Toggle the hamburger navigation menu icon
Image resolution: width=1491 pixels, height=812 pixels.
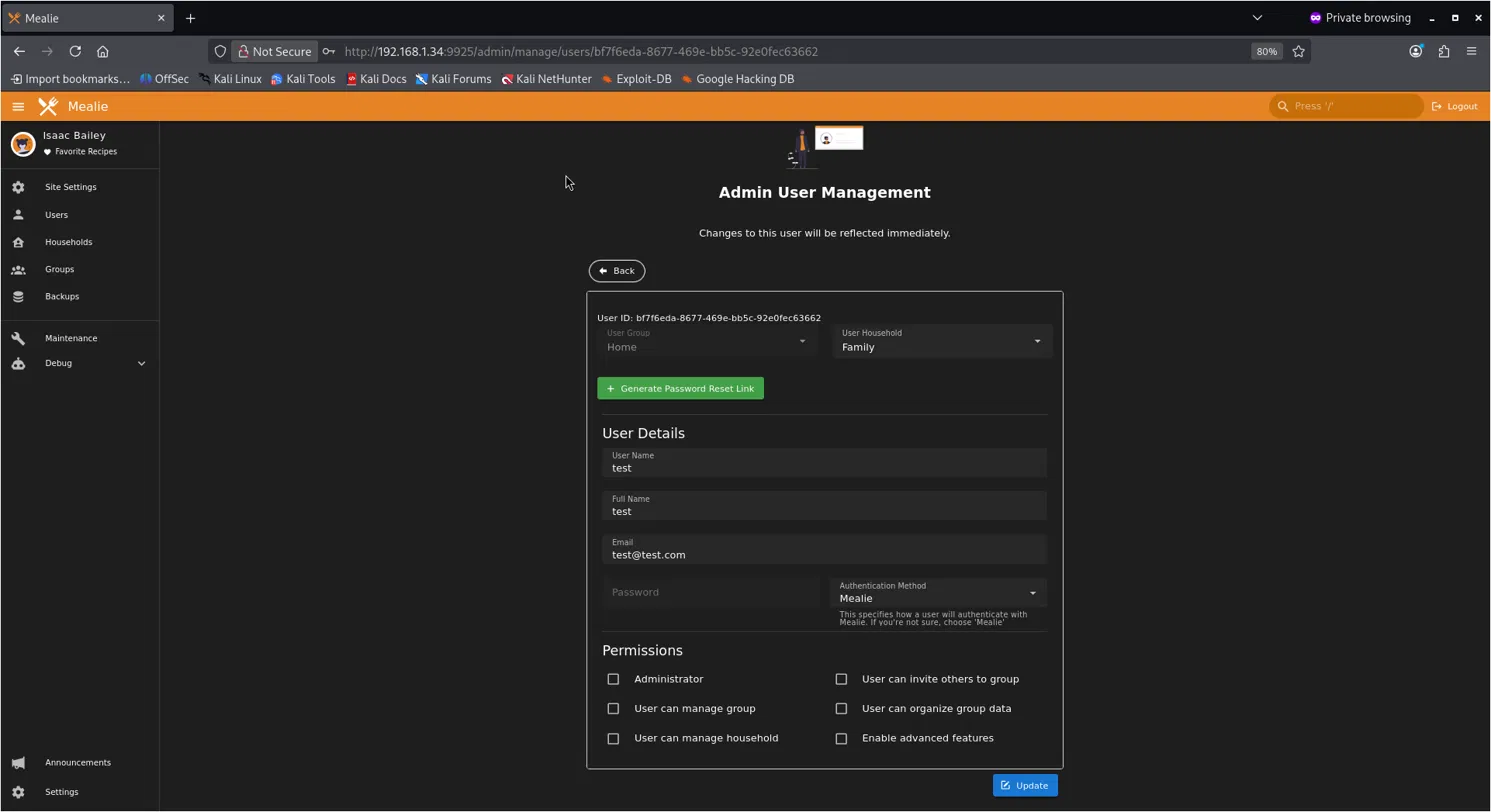pyautogui.click(x=18, y=106)
